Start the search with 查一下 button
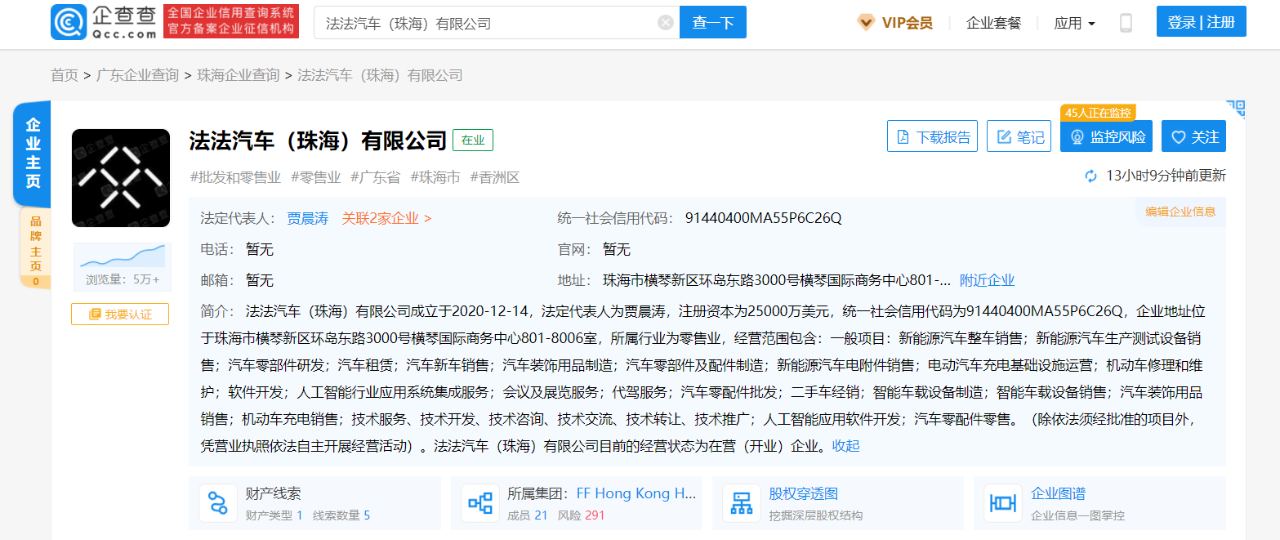1280x540 pixels. point(713,22)
